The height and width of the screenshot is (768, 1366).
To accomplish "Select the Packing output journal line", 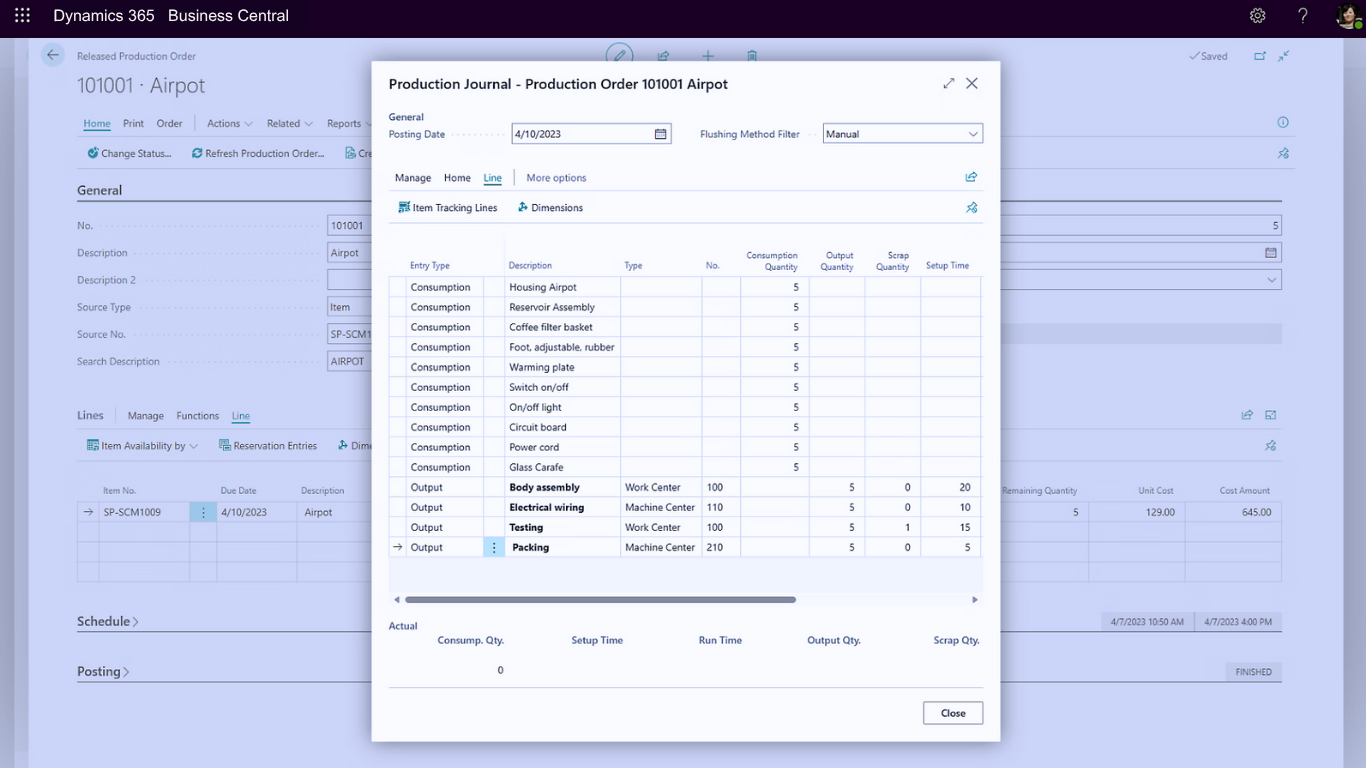I will coord(530,547).
